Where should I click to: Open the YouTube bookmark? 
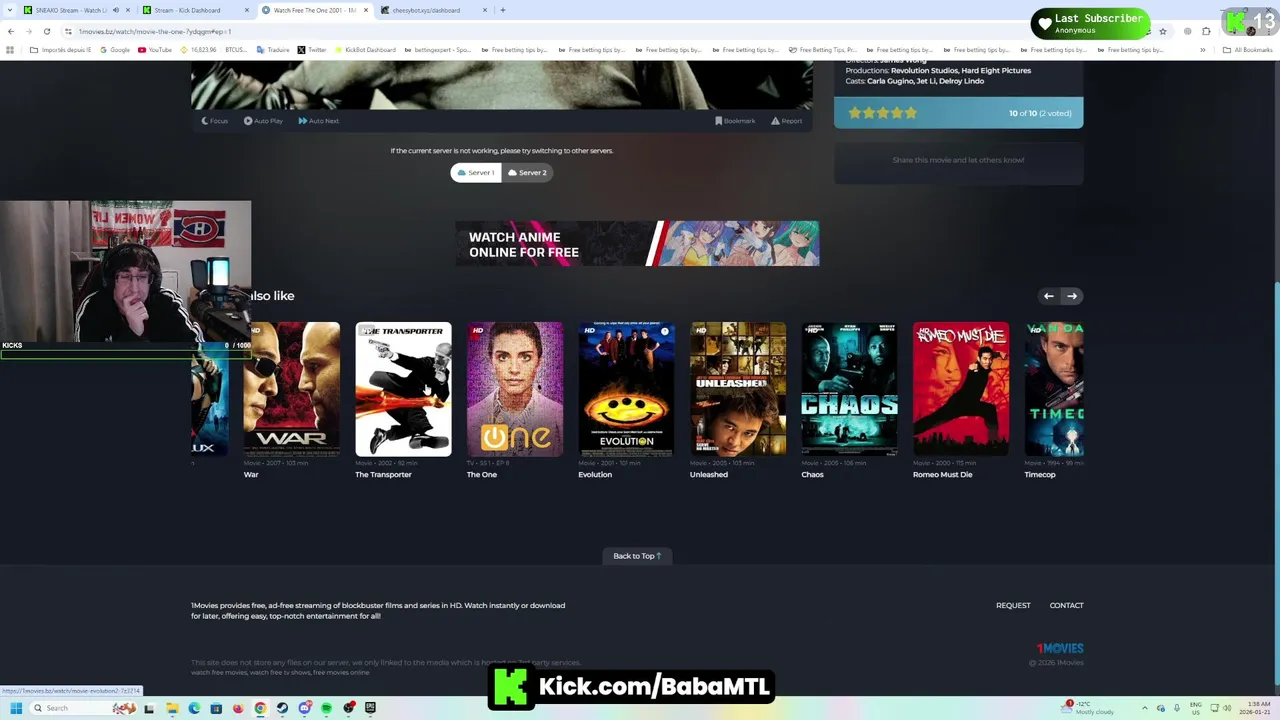(155, 50)
